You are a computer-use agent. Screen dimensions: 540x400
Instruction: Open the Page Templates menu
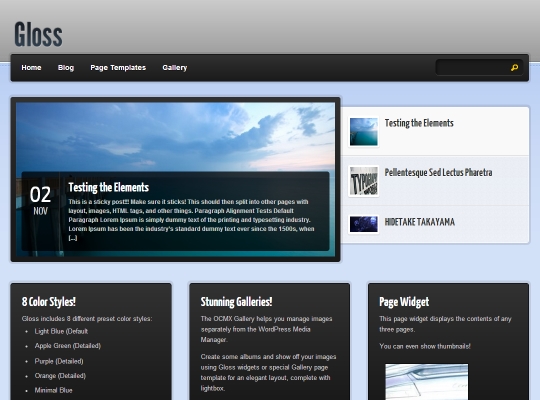[118, 68]
